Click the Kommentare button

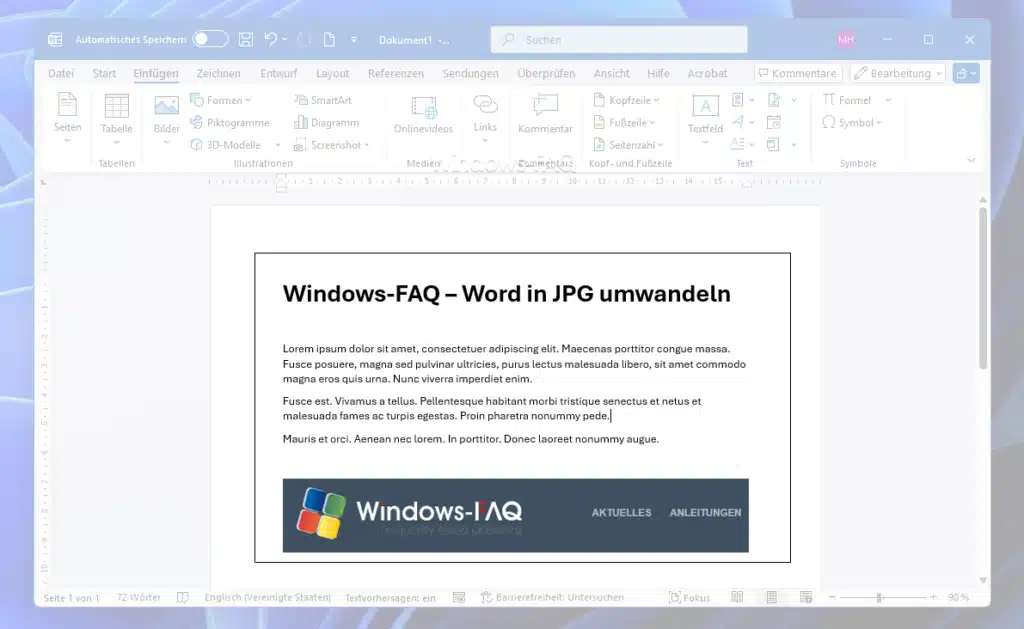tap(797, 73)
